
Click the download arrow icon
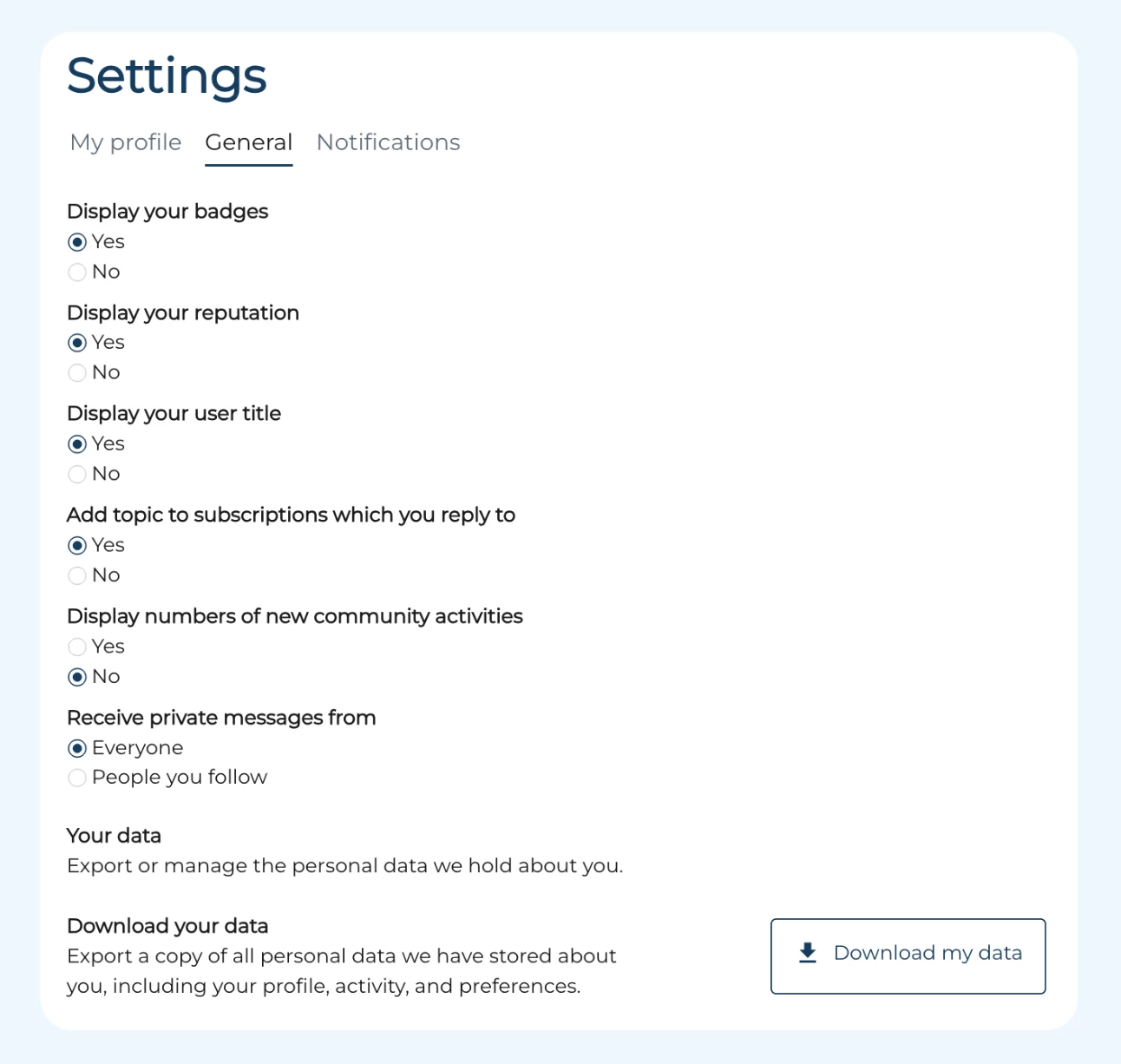tap(808, 953)
